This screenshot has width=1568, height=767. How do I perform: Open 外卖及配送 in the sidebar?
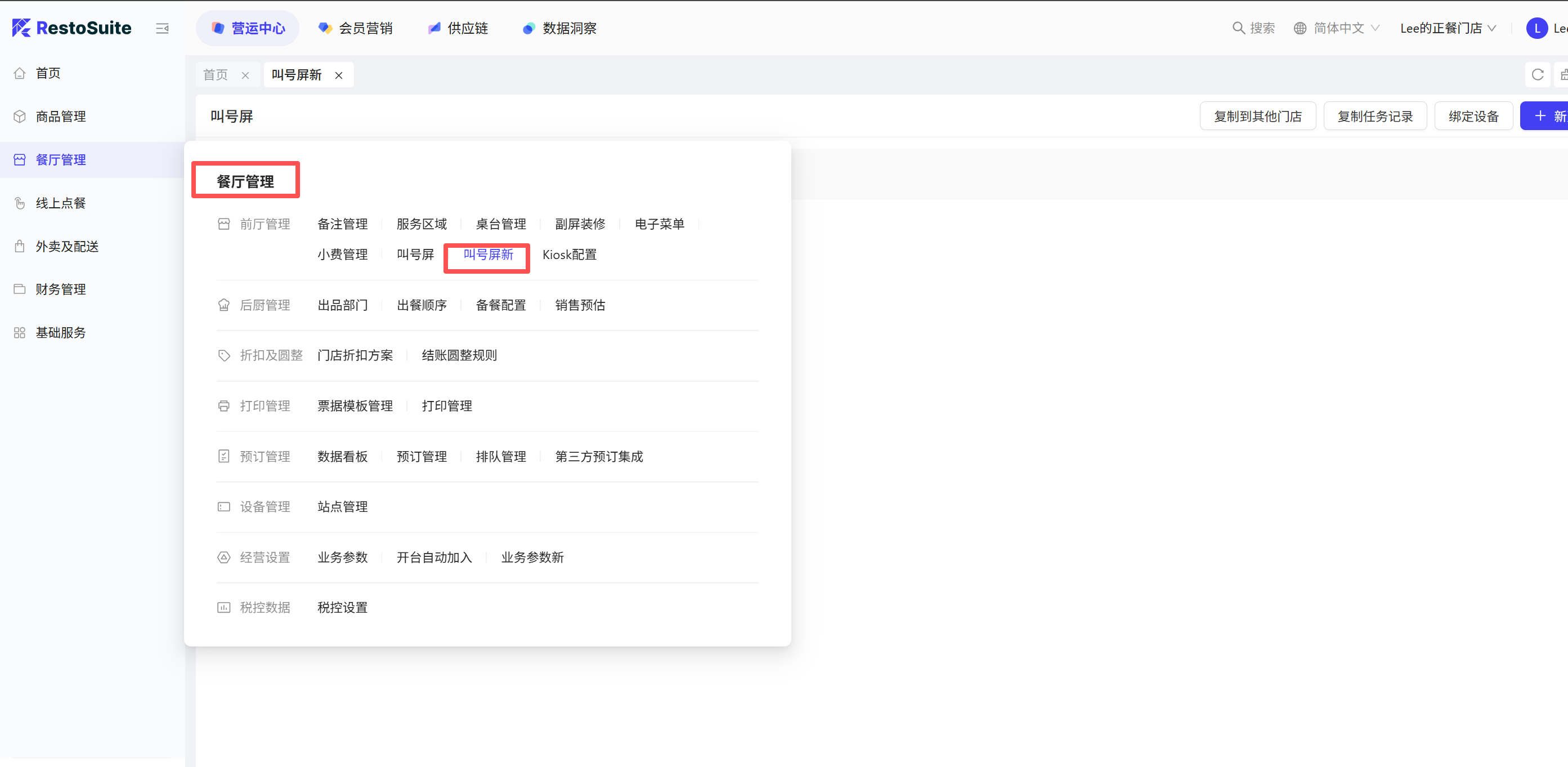pos(67,246)
